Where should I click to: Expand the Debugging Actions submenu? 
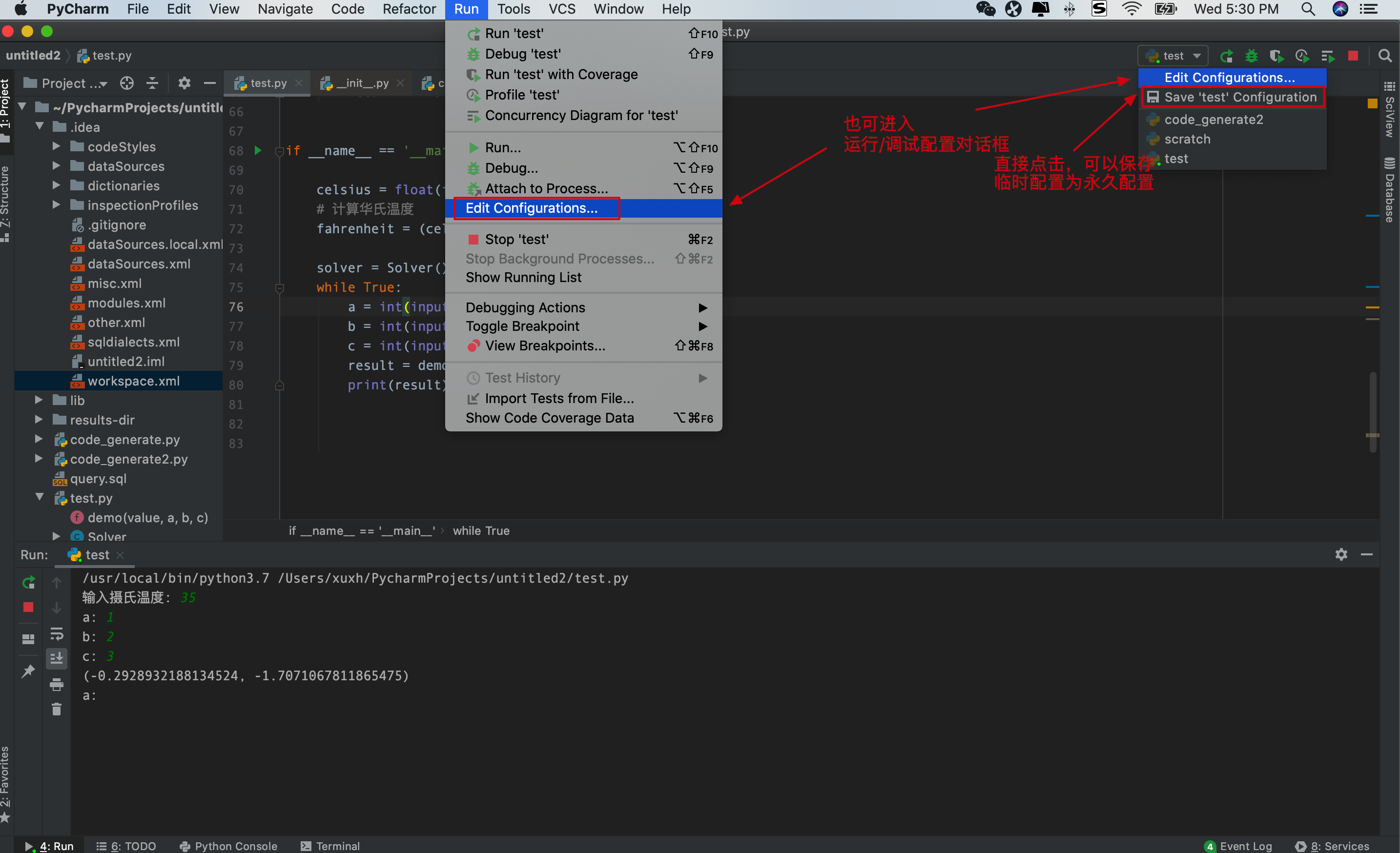(x=583, y=307)
